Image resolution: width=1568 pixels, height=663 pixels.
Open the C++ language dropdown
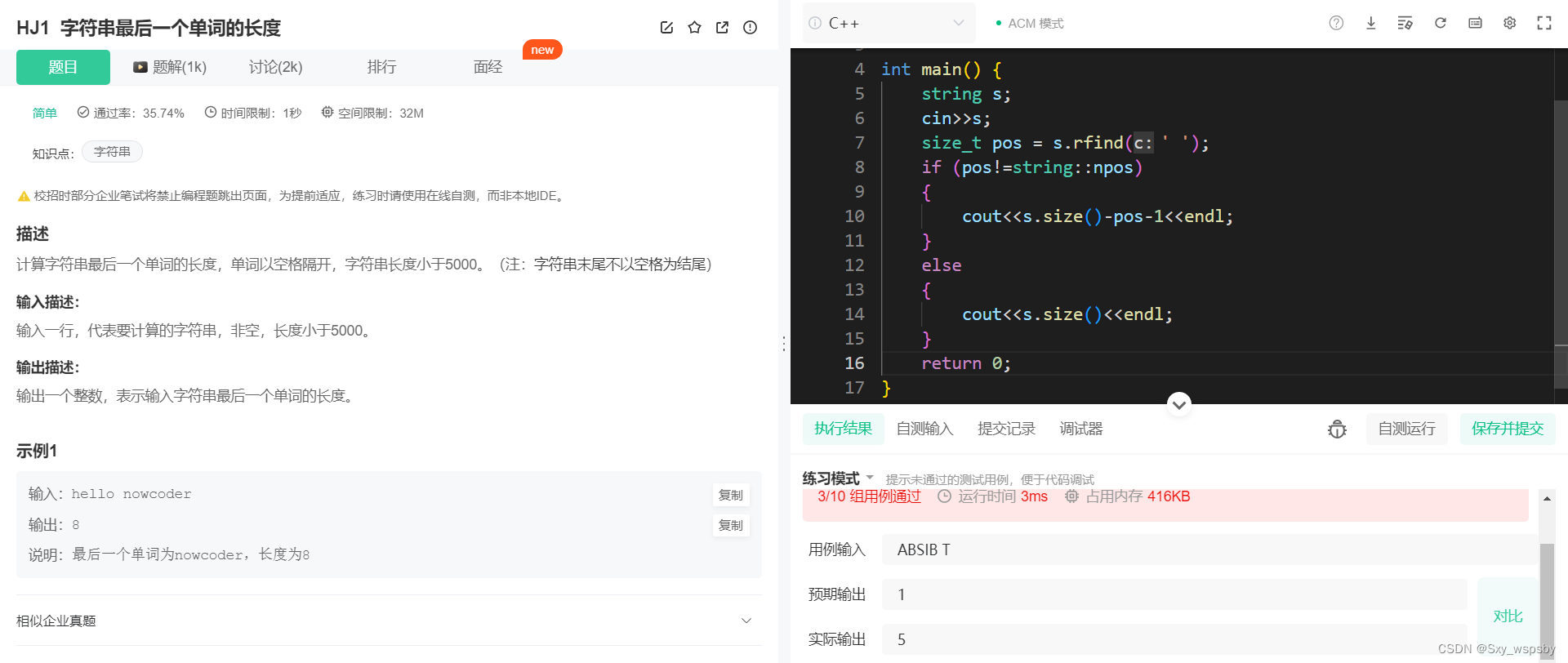click(x=889, y=23)
